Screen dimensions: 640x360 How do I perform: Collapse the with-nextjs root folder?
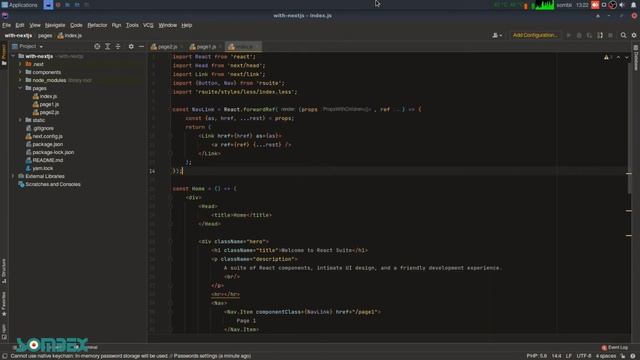tap(13, 56)
